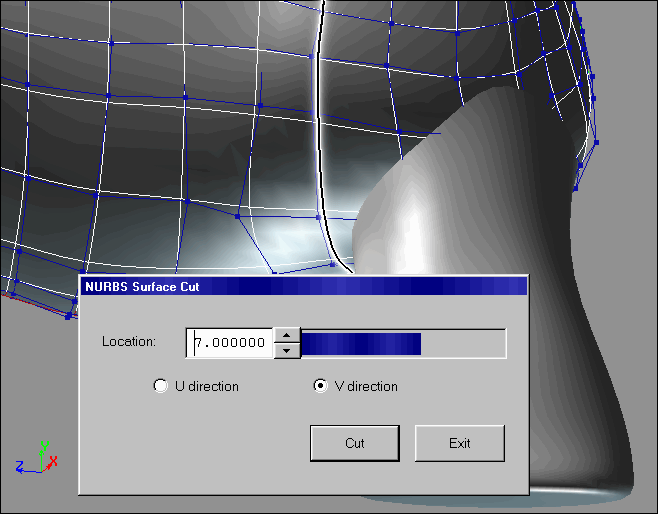The width and height of the screenshot is (658, 514).
Task: Click the red X axis label
Action: tap(53, 461)
